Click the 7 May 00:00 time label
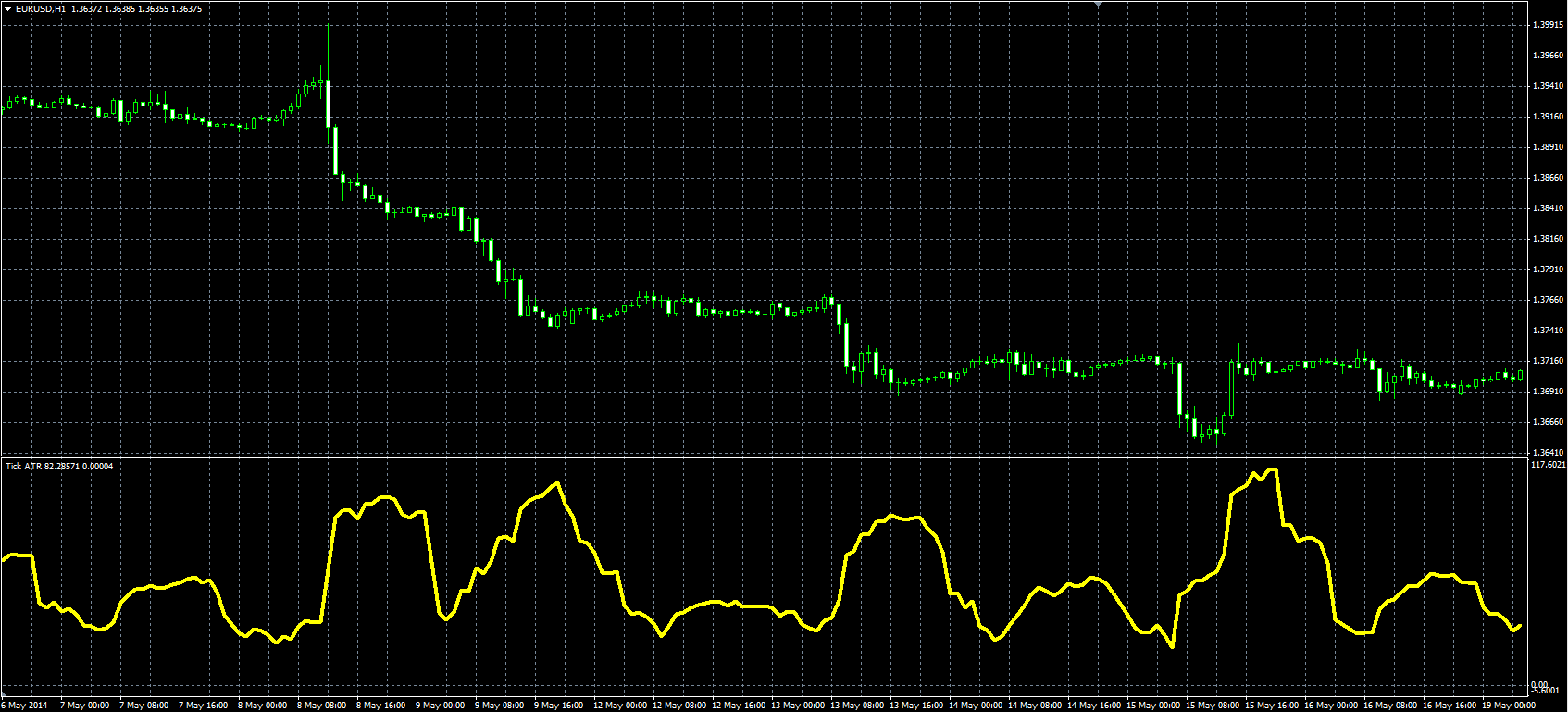This screenshot has height=712, width=1568. pyautogui.click(x=85, y=706)
